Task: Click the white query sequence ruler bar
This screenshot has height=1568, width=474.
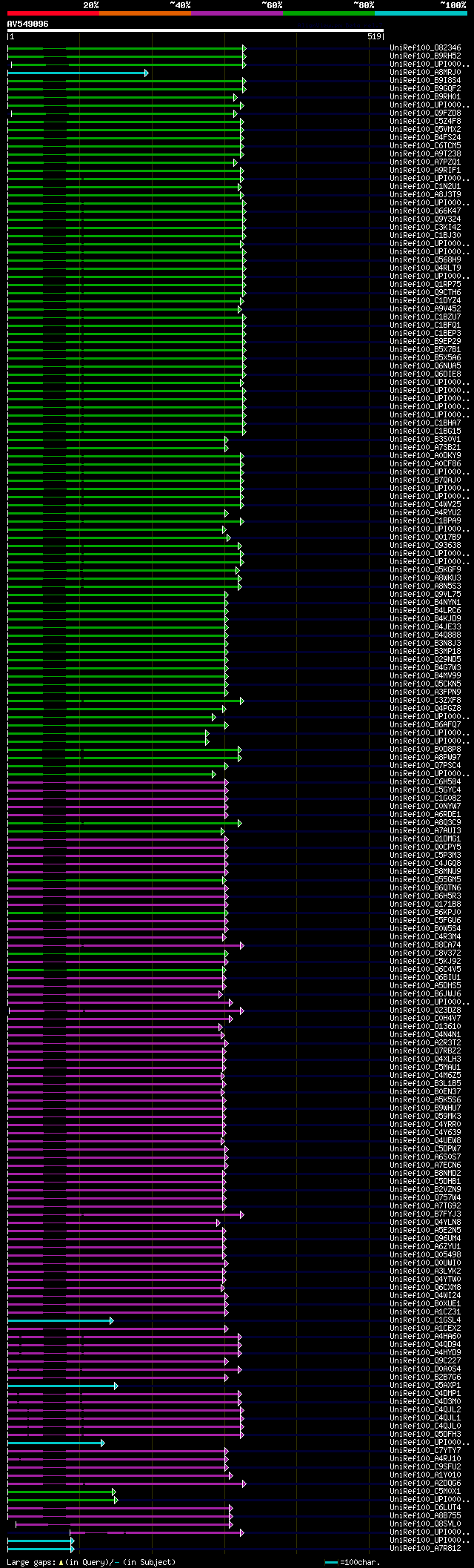Action: (x=196, y=31)
